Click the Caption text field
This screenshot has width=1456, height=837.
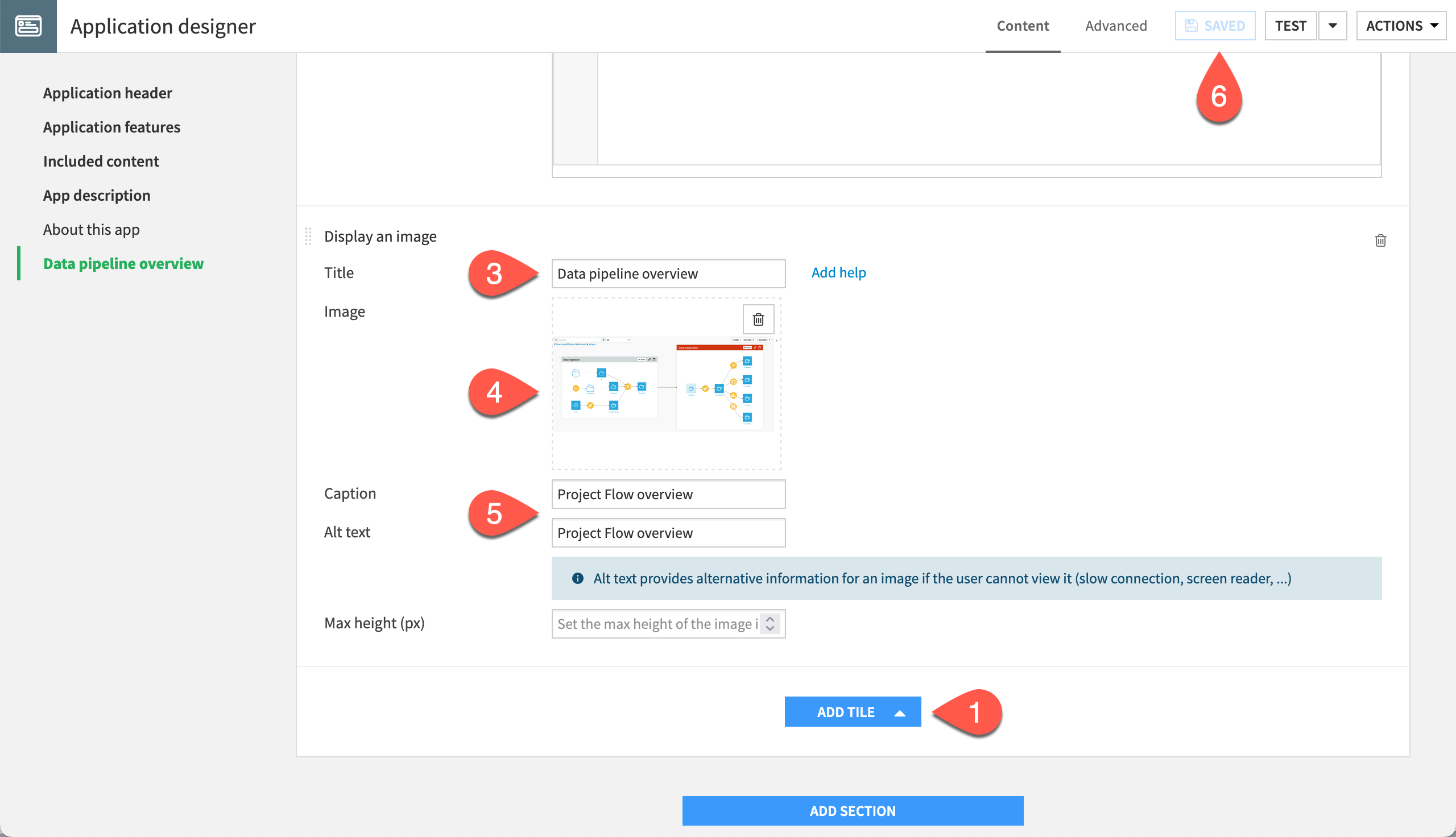click(x=668, y=494)
